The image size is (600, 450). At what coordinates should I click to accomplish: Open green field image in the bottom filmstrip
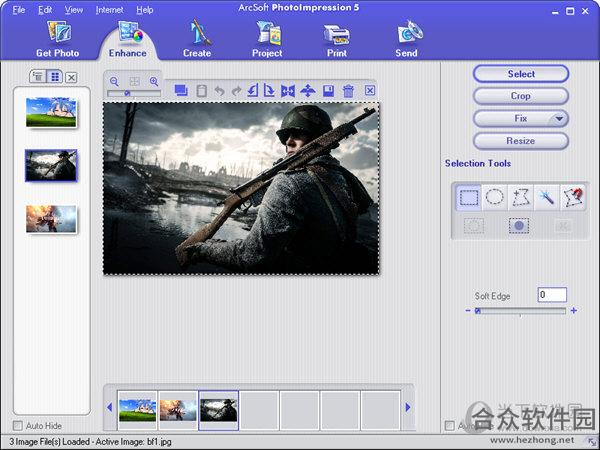137,410
